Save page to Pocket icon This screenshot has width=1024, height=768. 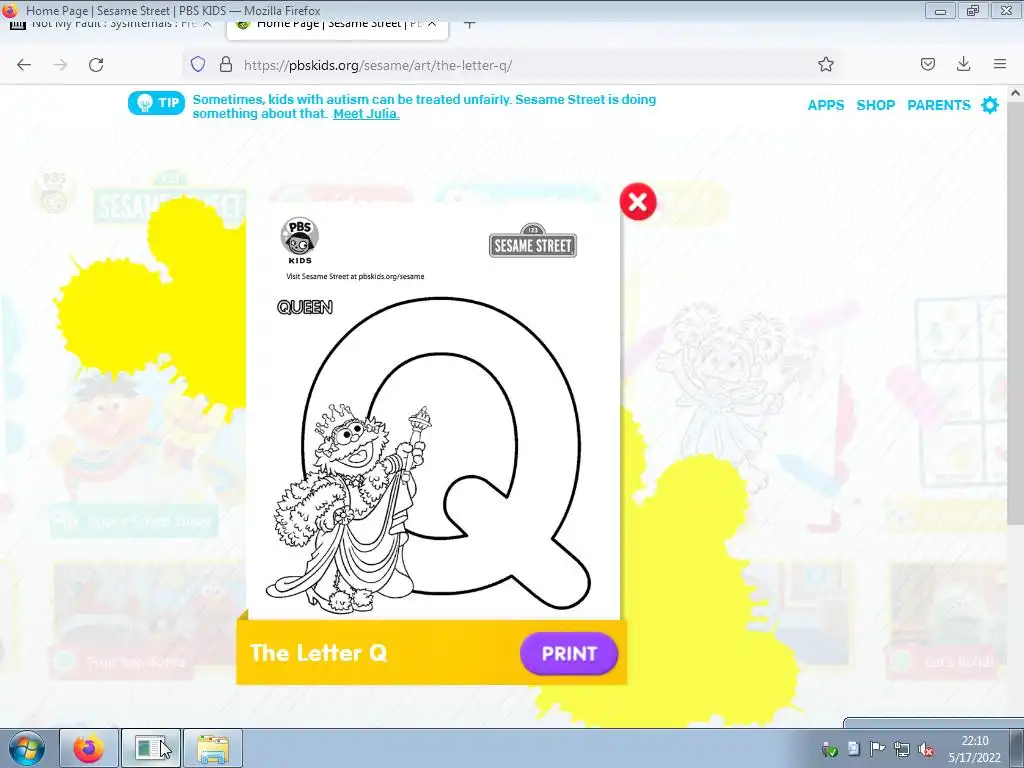927,64
